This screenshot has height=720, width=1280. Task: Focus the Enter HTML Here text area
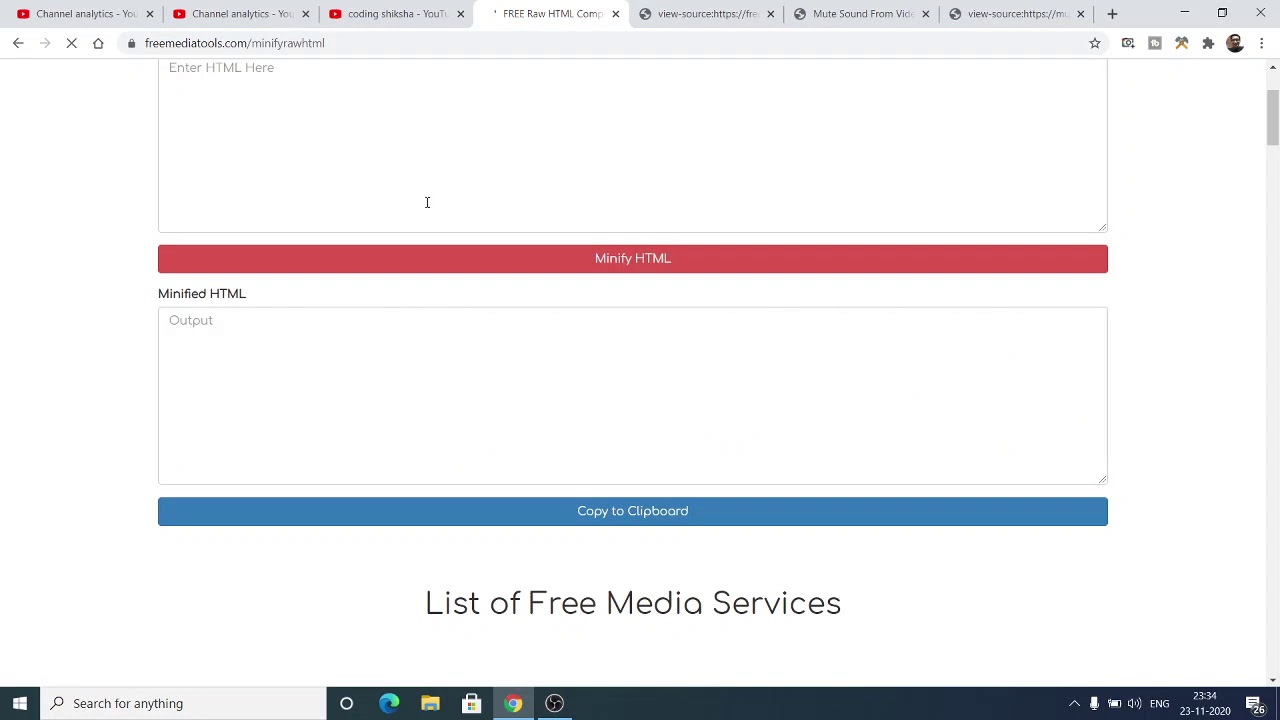(632, 145)
